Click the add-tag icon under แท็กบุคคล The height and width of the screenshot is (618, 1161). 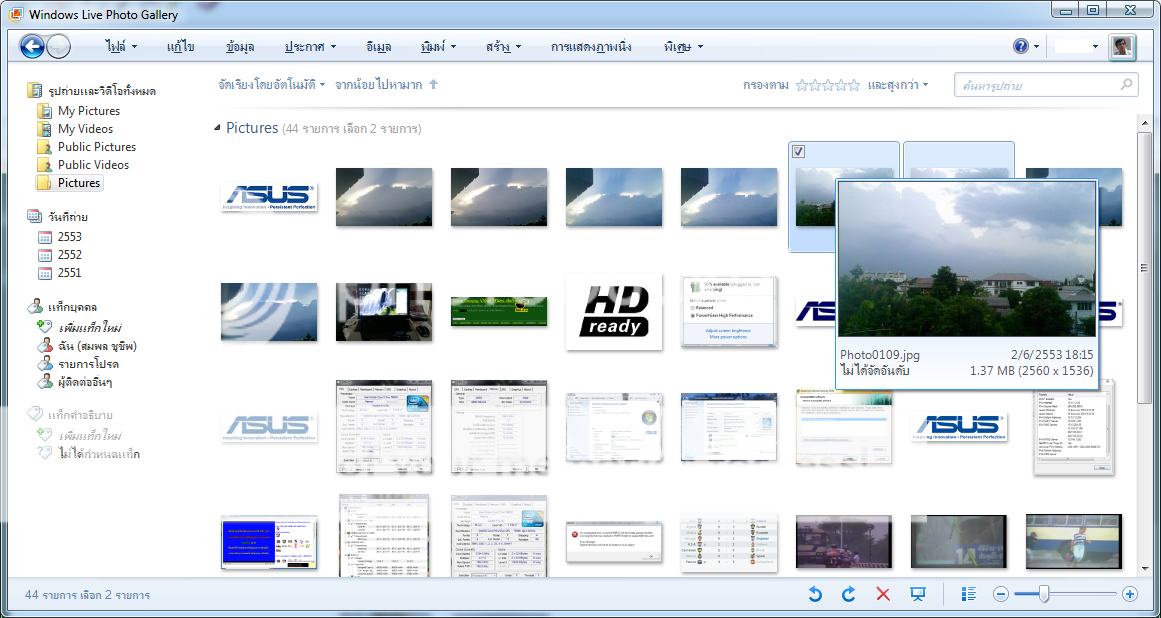point(44,327)
